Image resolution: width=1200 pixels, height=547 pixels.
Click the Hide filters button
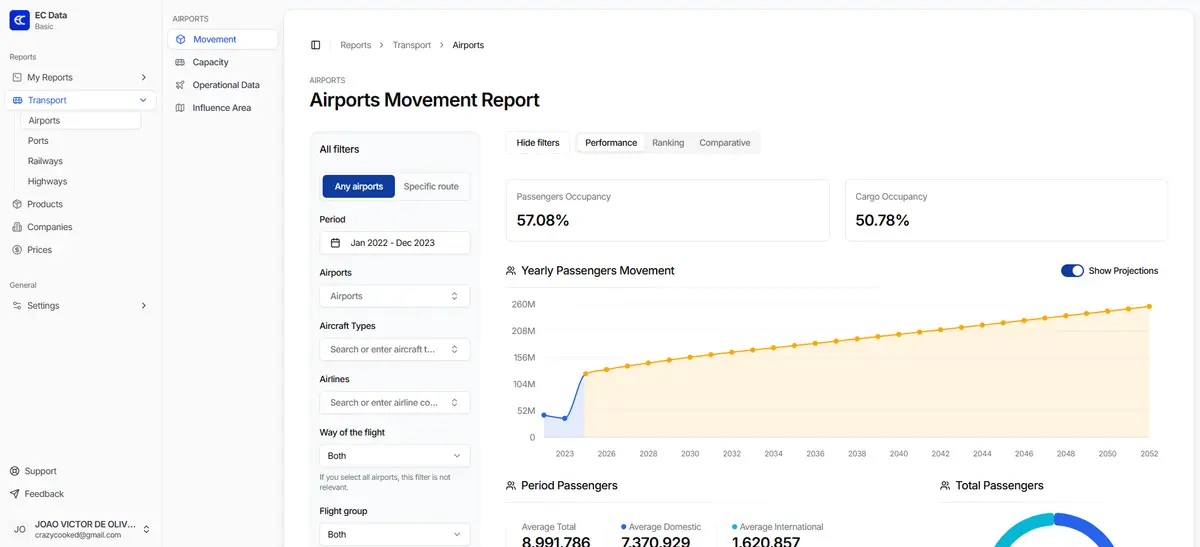tap(538, 143)
